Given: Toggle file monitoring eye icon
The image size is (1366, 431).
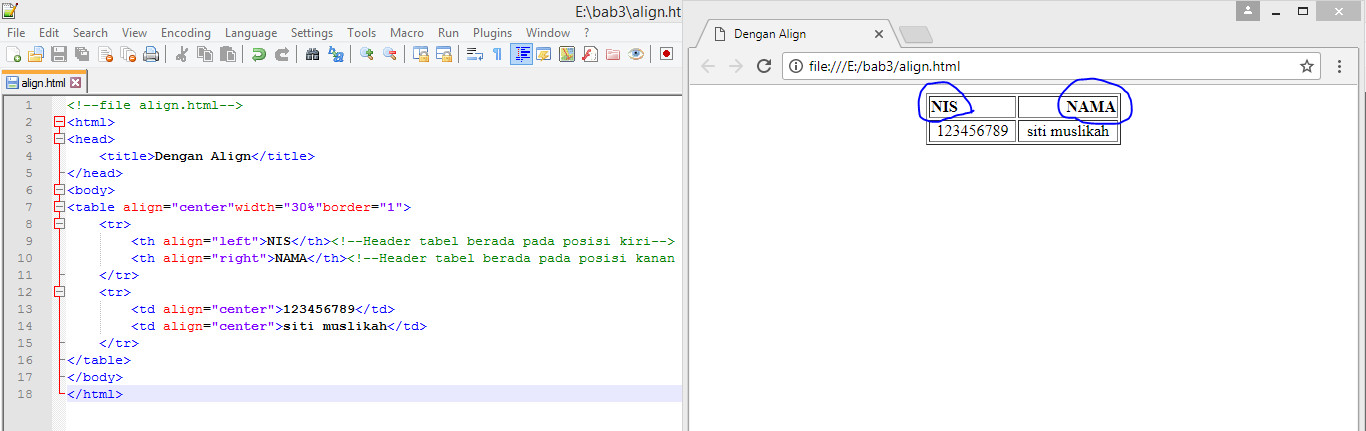Looking at the screenshot, I should pos(636,54).
